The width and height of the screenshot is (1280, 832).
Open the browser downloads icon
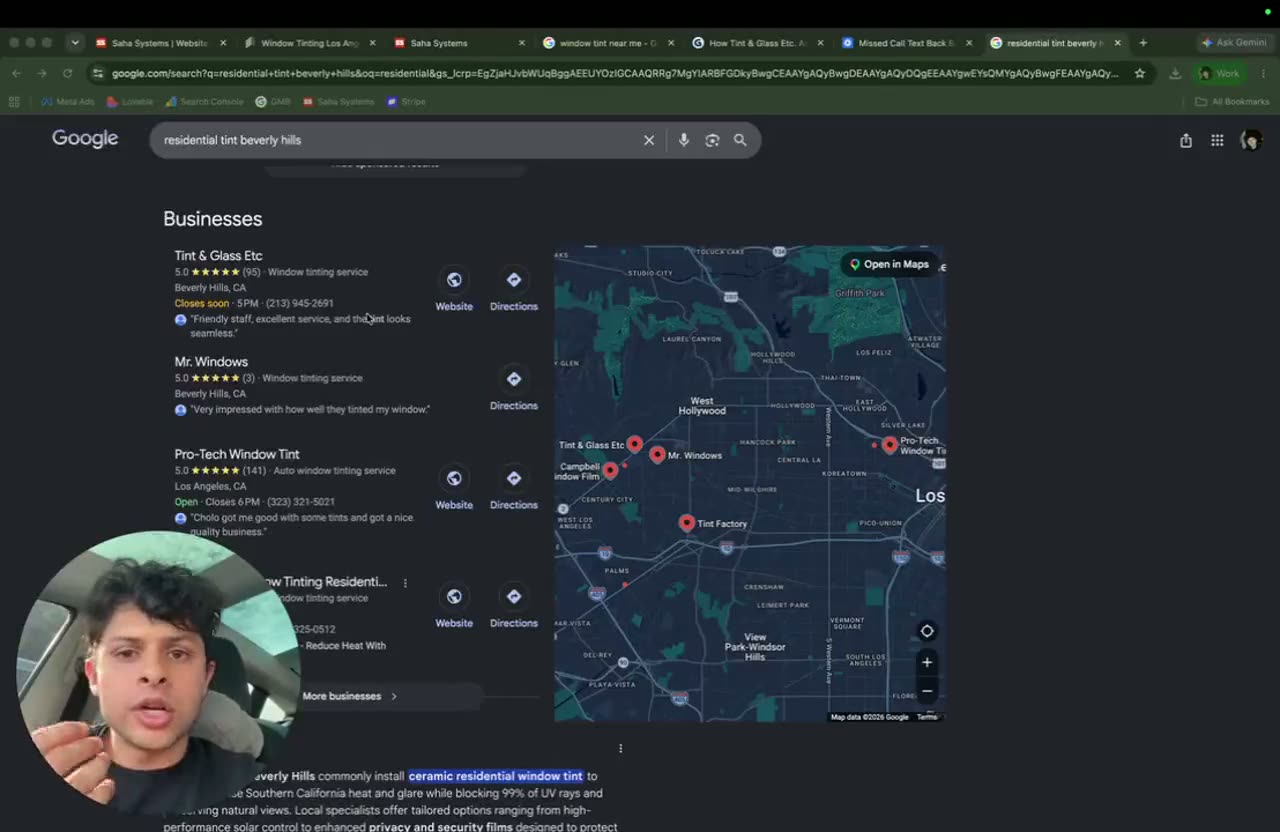click(1175, 73)
